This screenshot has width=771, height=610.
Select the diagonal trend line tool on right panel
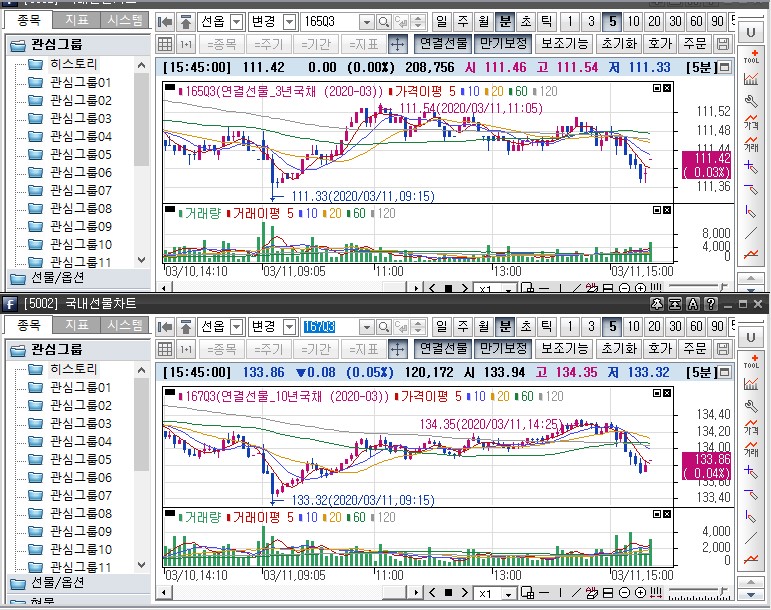[751, 233]
